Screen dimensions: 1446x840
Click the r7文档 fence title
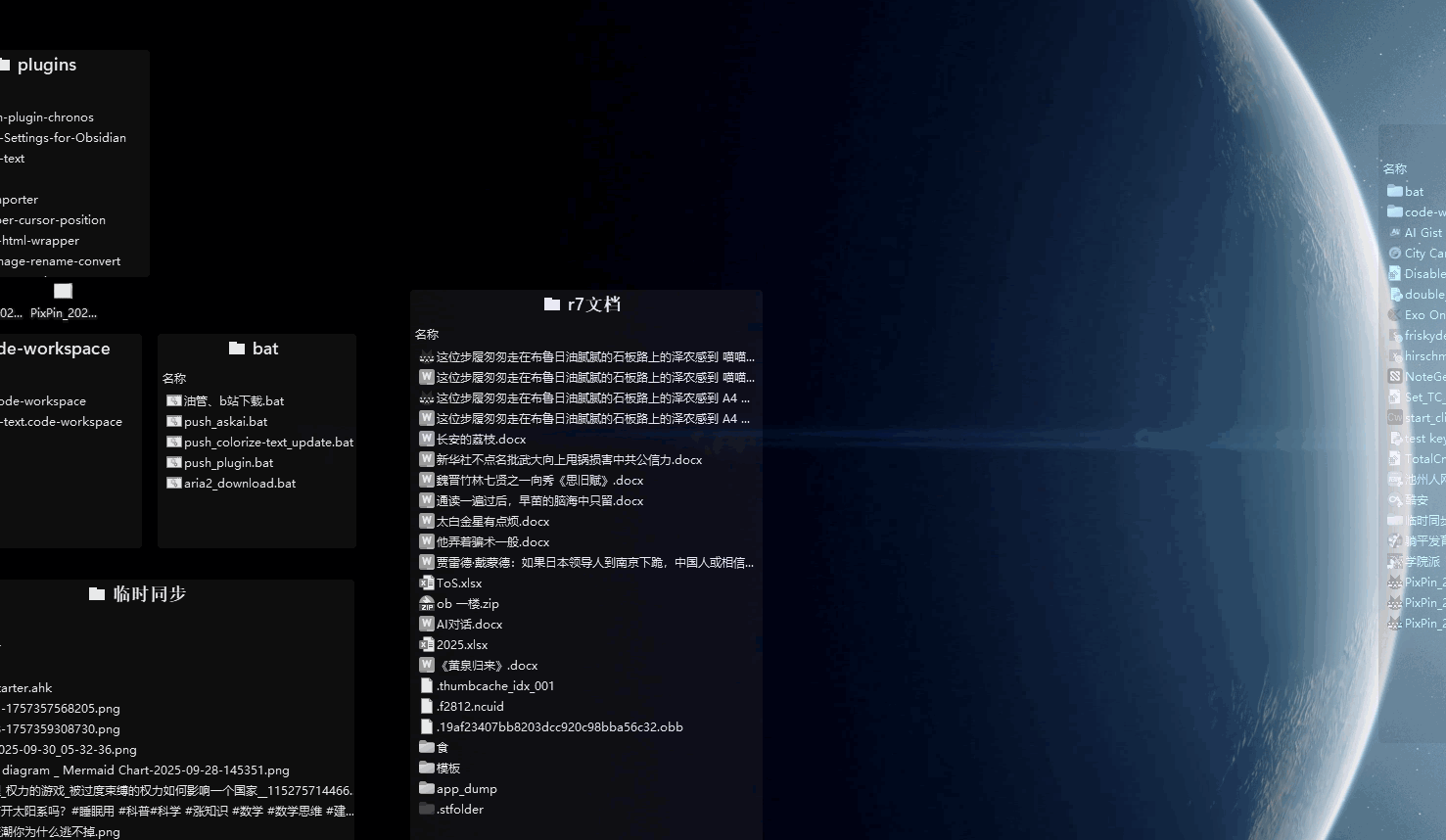click(x=584, y=304)
